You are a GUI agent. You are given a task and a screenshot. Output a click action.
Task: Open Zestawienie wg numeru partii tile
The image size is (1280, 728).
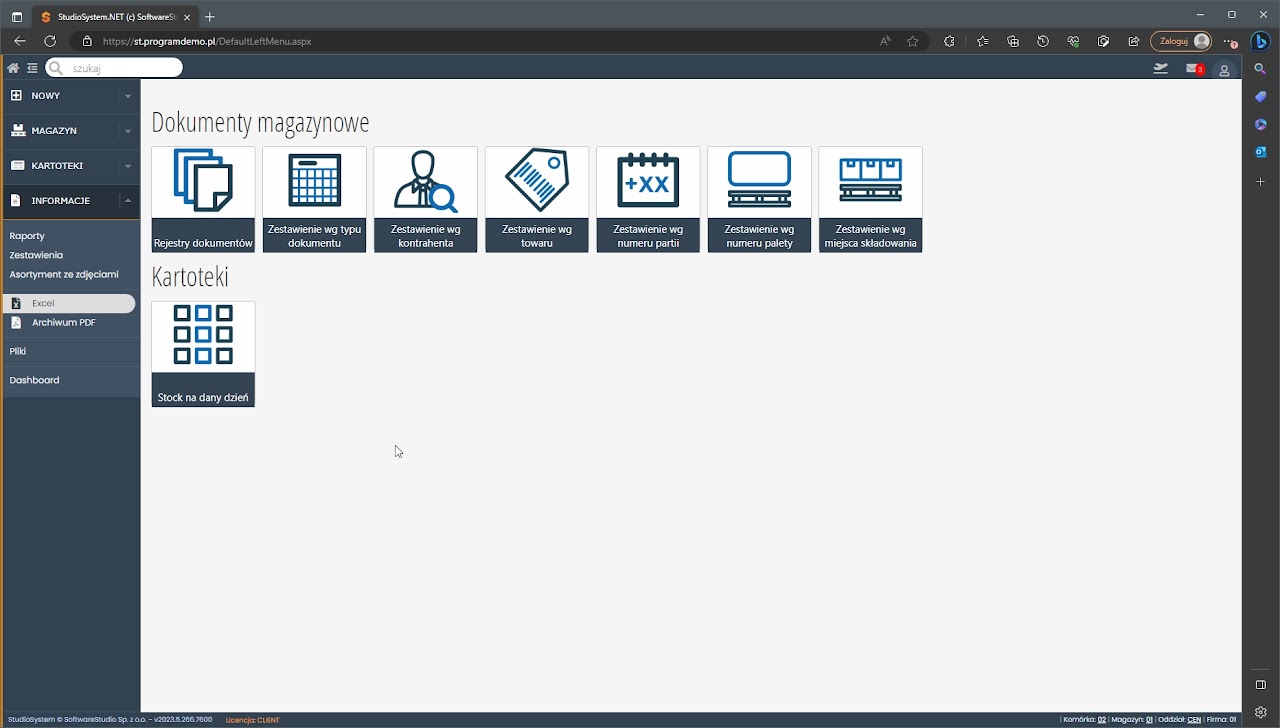tap(648, 199)
